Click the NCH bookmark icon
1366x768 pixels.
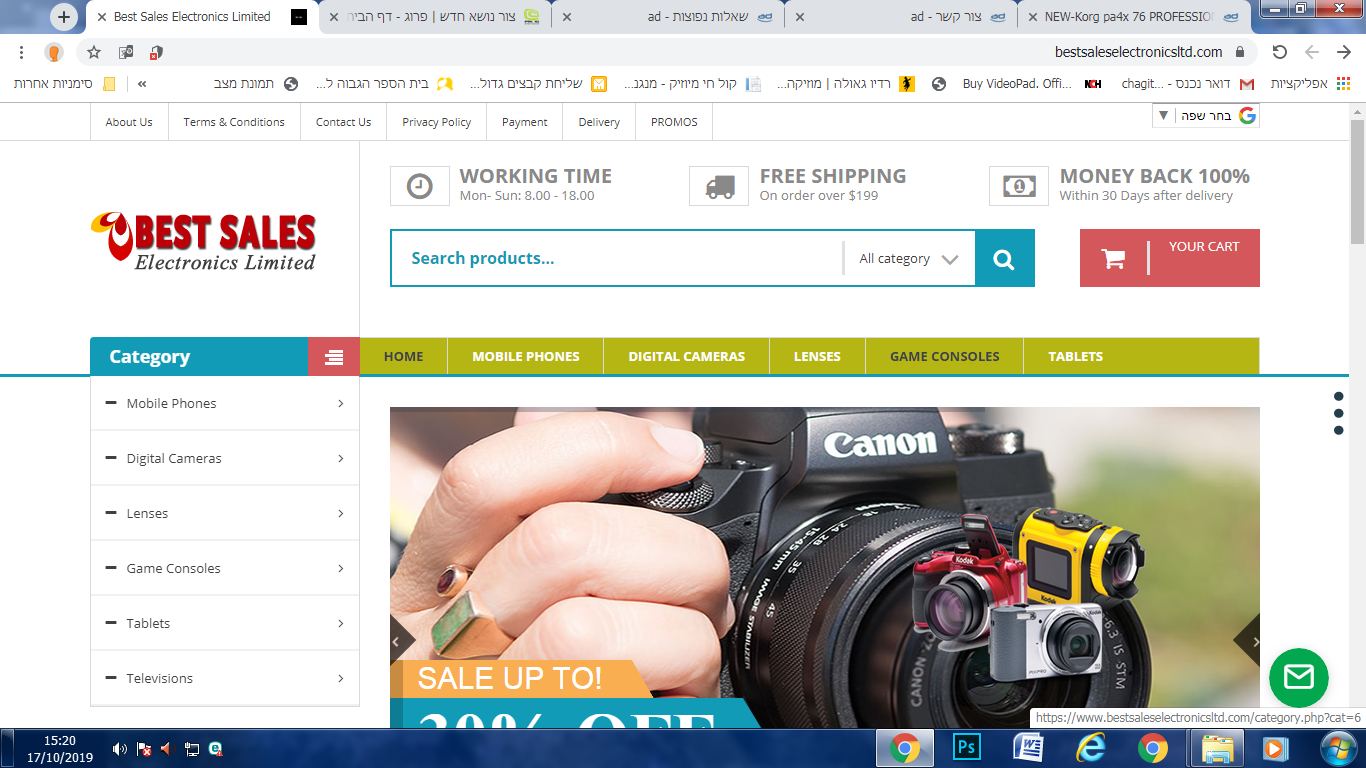pyautogui.click(x=1093, y=84)
